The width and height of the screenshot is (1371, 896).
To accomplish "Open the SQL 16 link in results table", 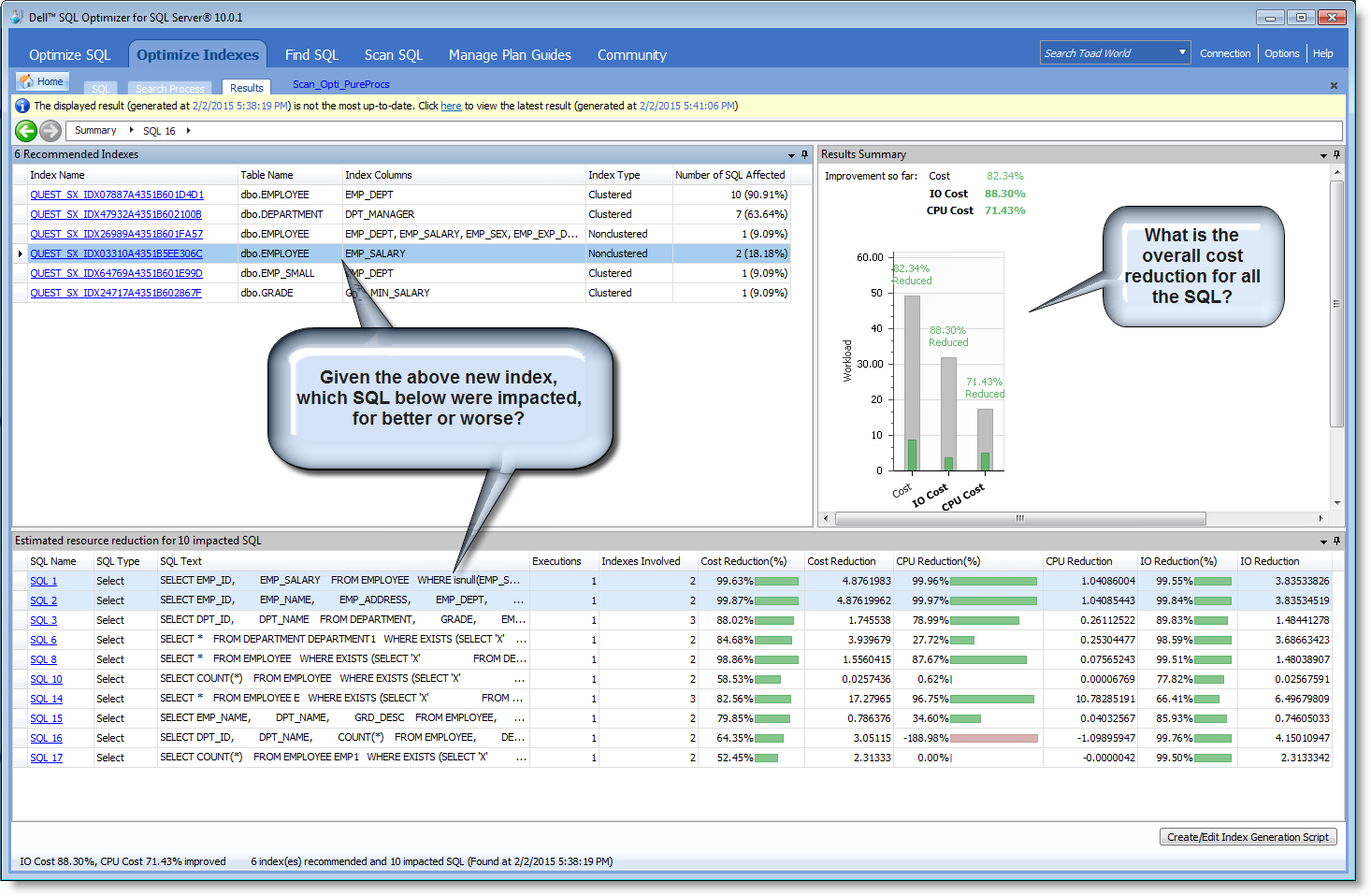I will point(46,738).
